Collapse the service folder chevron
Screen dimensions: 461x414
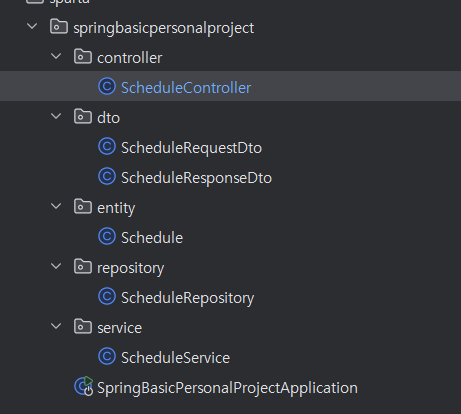point(56,326)
